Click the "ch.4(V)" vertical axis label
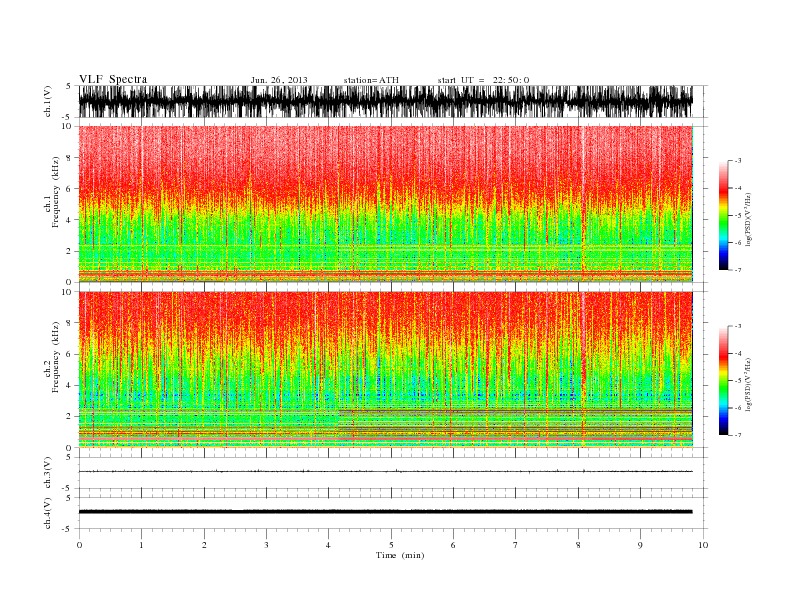 click(48, 513)
